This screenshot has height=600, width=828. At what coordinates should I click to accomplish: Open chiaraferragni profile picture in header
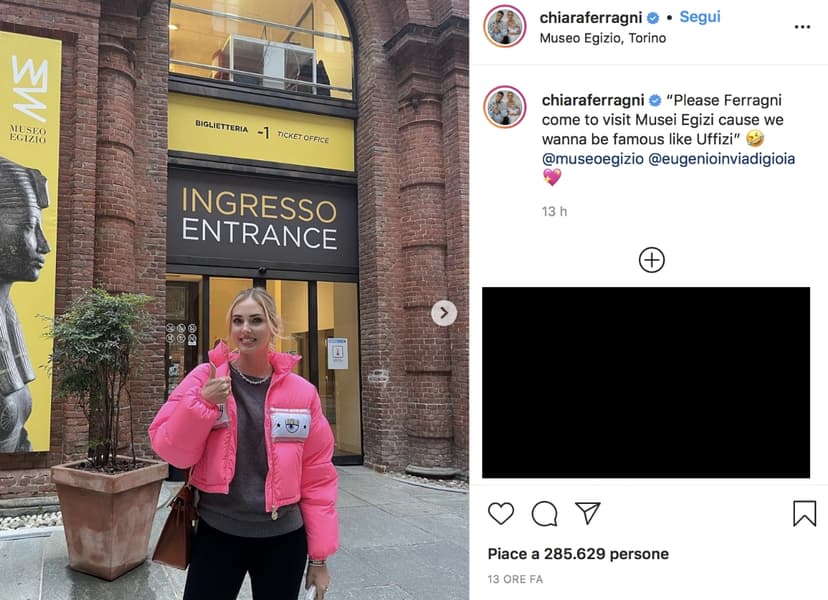pos(505,26)
